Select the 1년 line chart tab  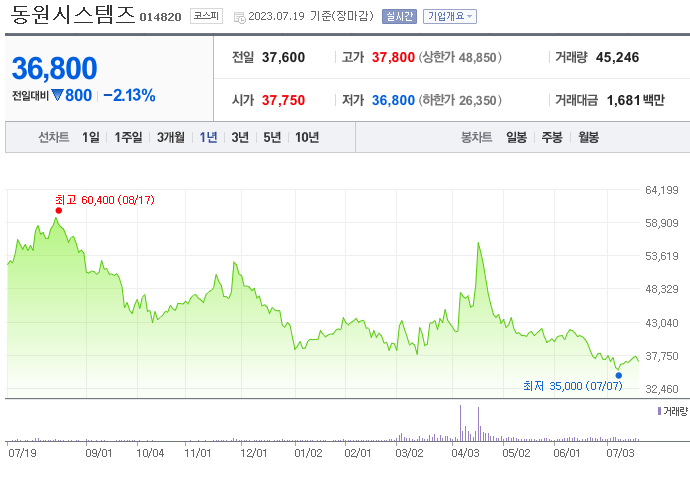[208, 137]
